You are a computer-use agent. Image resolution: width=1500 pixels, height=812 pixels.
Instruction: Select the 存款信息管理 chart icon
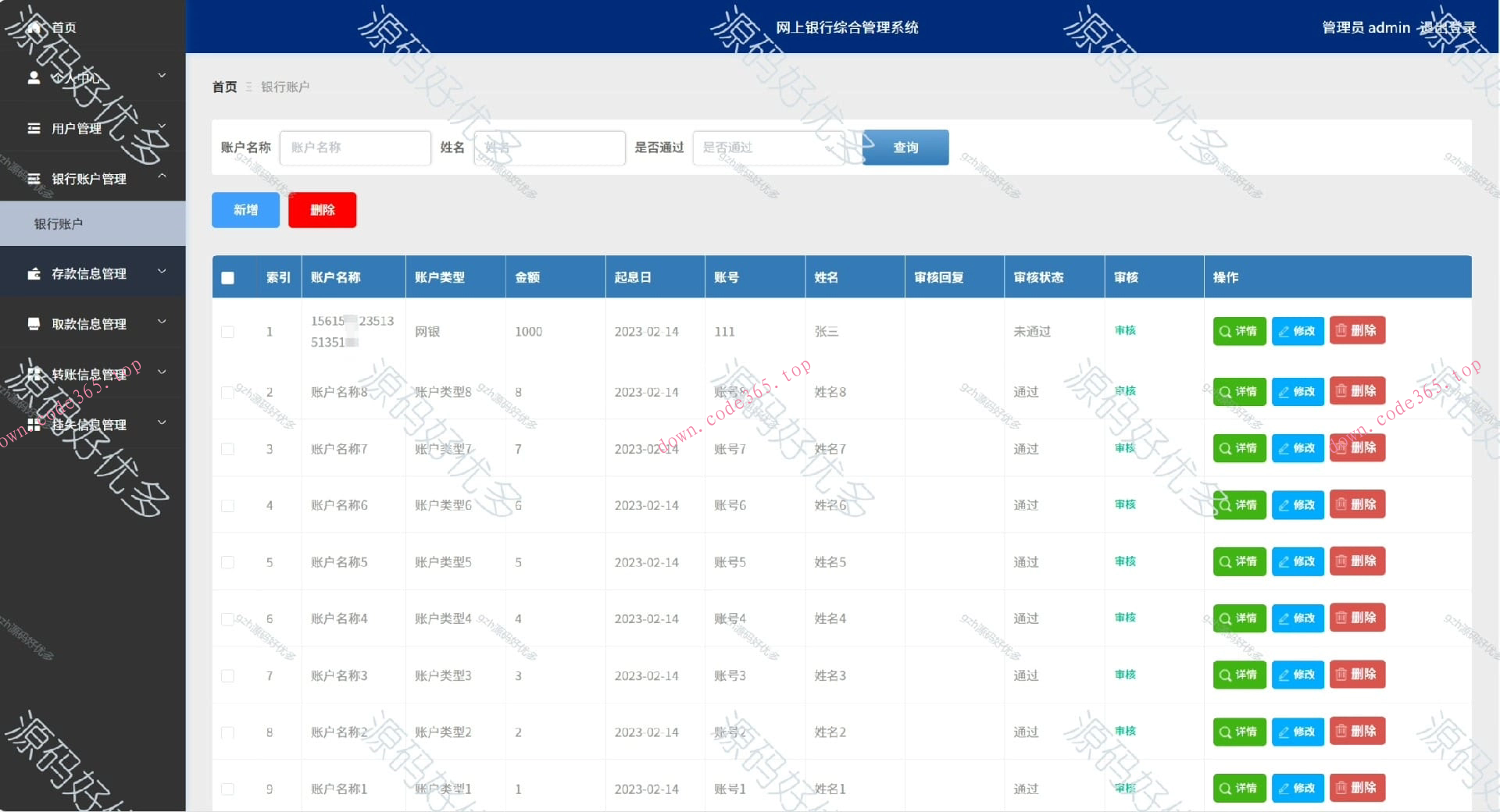[x=34, y=273]
